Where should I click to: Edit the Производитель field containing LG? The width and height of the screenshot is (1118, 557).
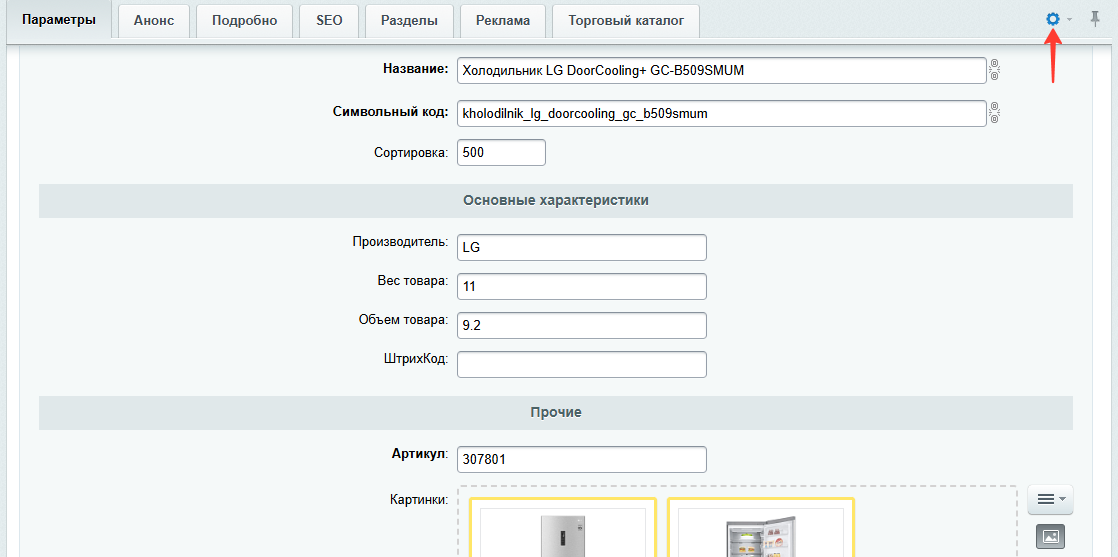point(582,247)
